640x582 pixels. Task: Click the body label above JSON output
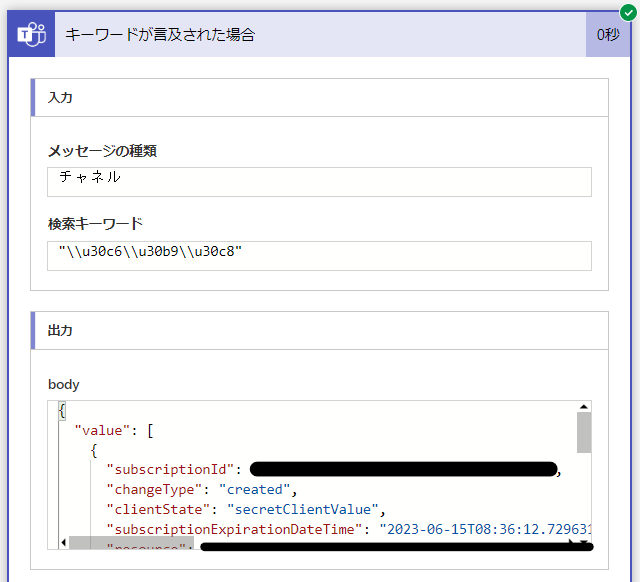tap(63, 384)
